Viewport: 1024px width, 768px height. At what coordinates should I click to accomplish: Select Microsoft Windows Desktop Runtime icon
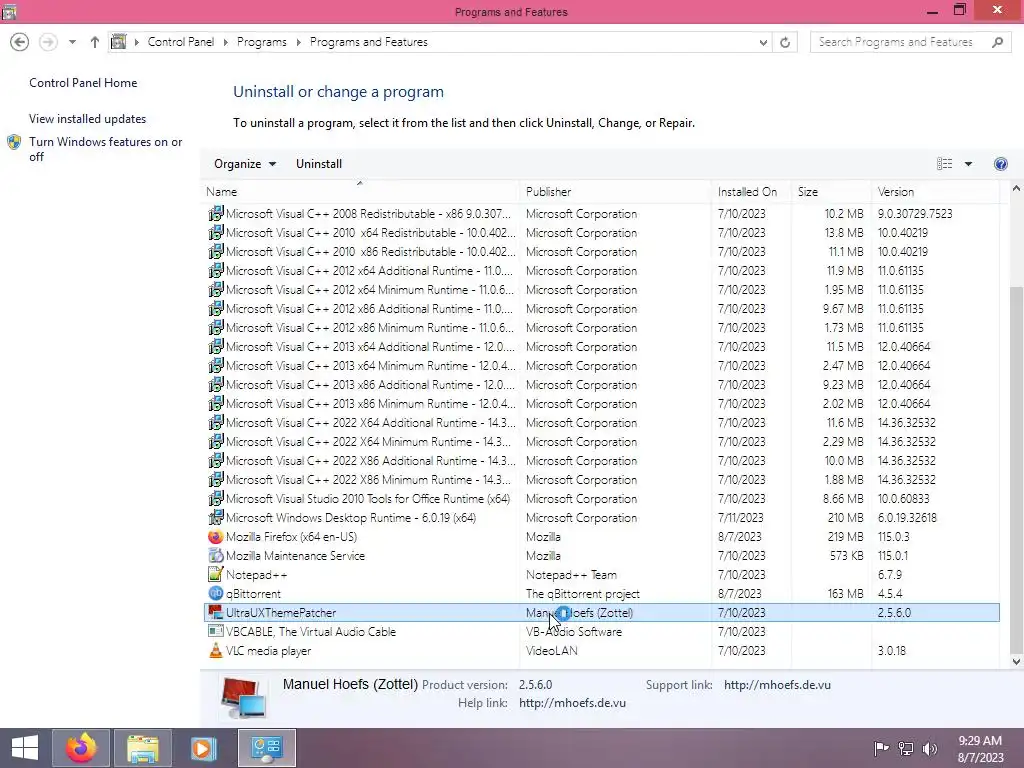pos(216,518)
